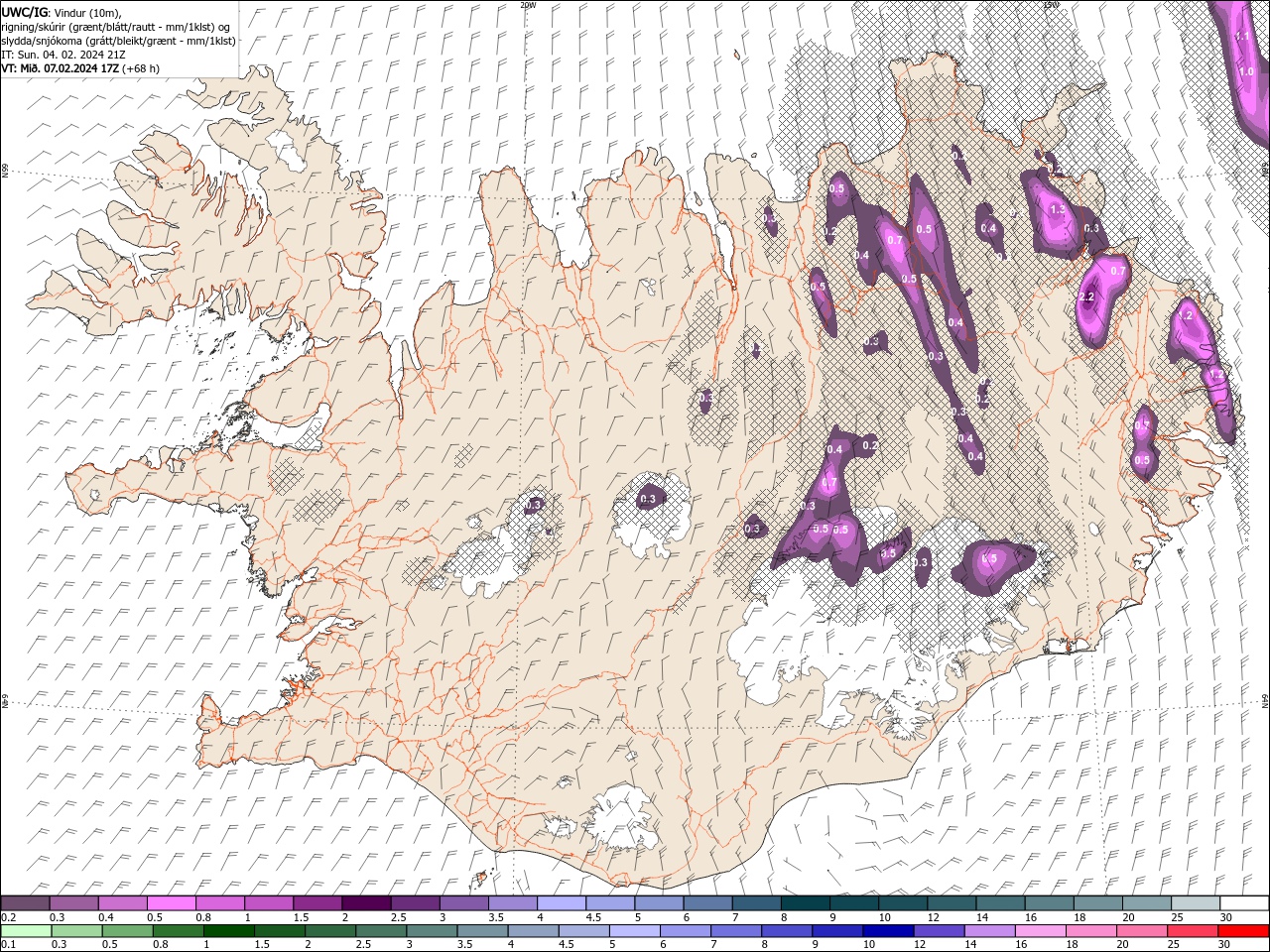The image size is (1270, 952).
Task: Select the white 30 swatch in upper legend row
Action: 1245,903
